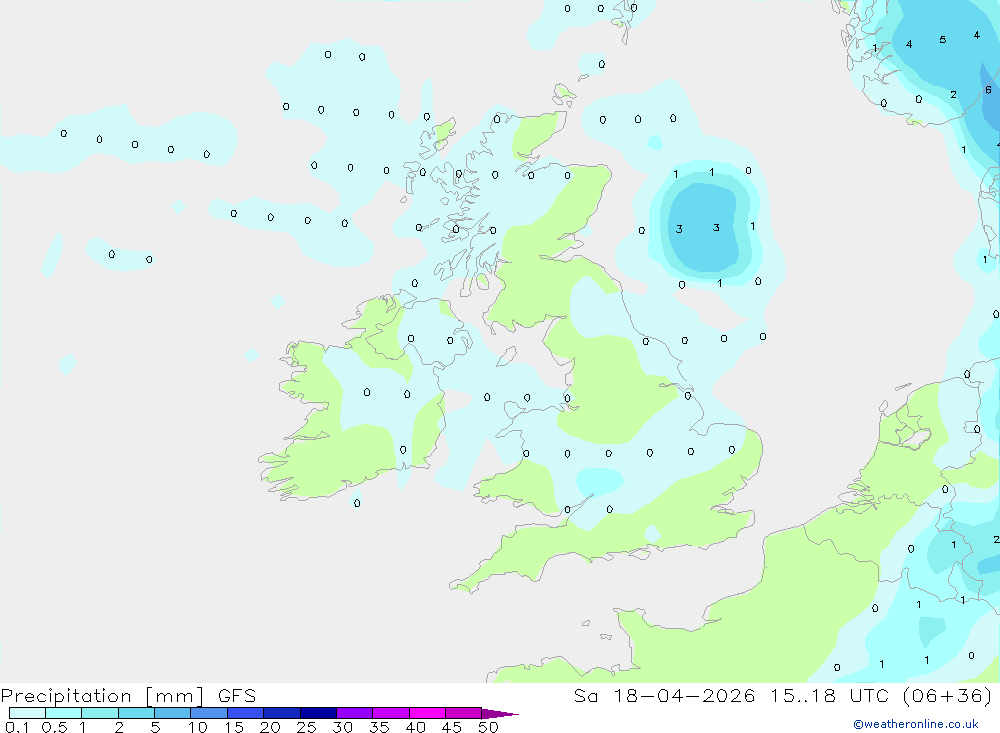Click the 10–15 mm blue legend swatch
This screenshot has height=733, width=1000.
[x=209, y=713]
